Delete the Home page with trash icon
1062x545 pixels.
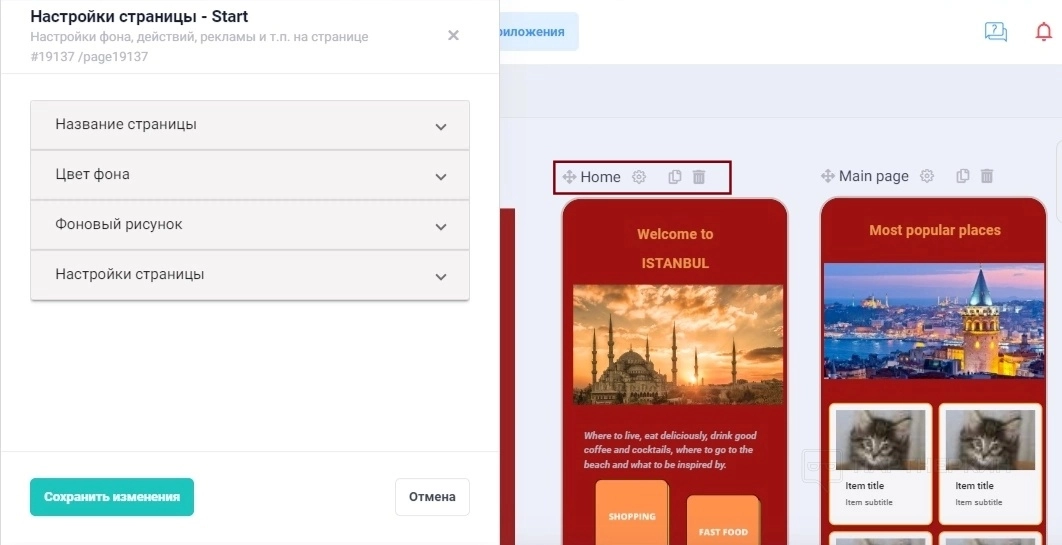[x=699, y=177]
